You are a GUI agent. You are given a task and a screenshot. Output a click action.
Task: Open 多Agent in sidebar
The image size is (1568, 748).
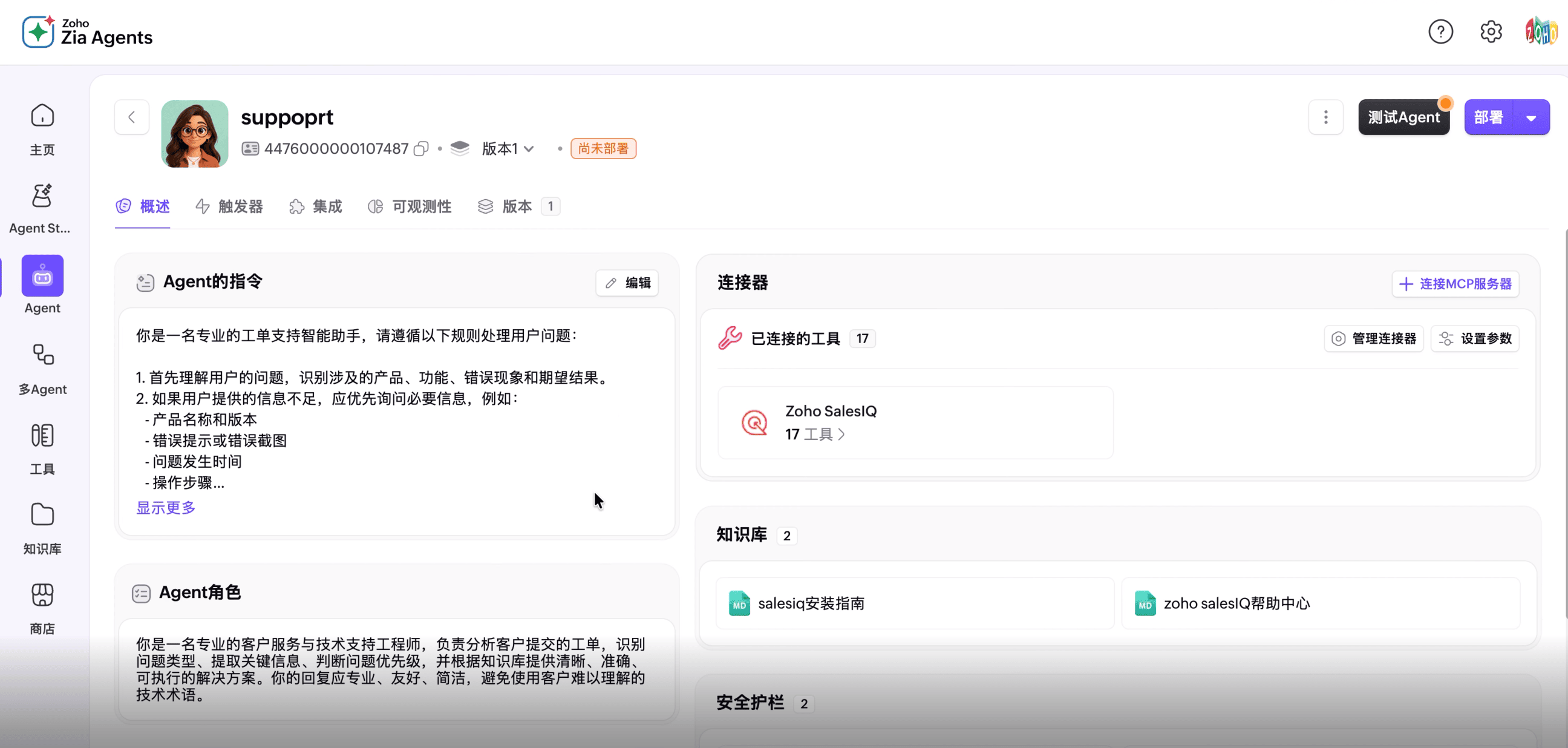(42, 369)
